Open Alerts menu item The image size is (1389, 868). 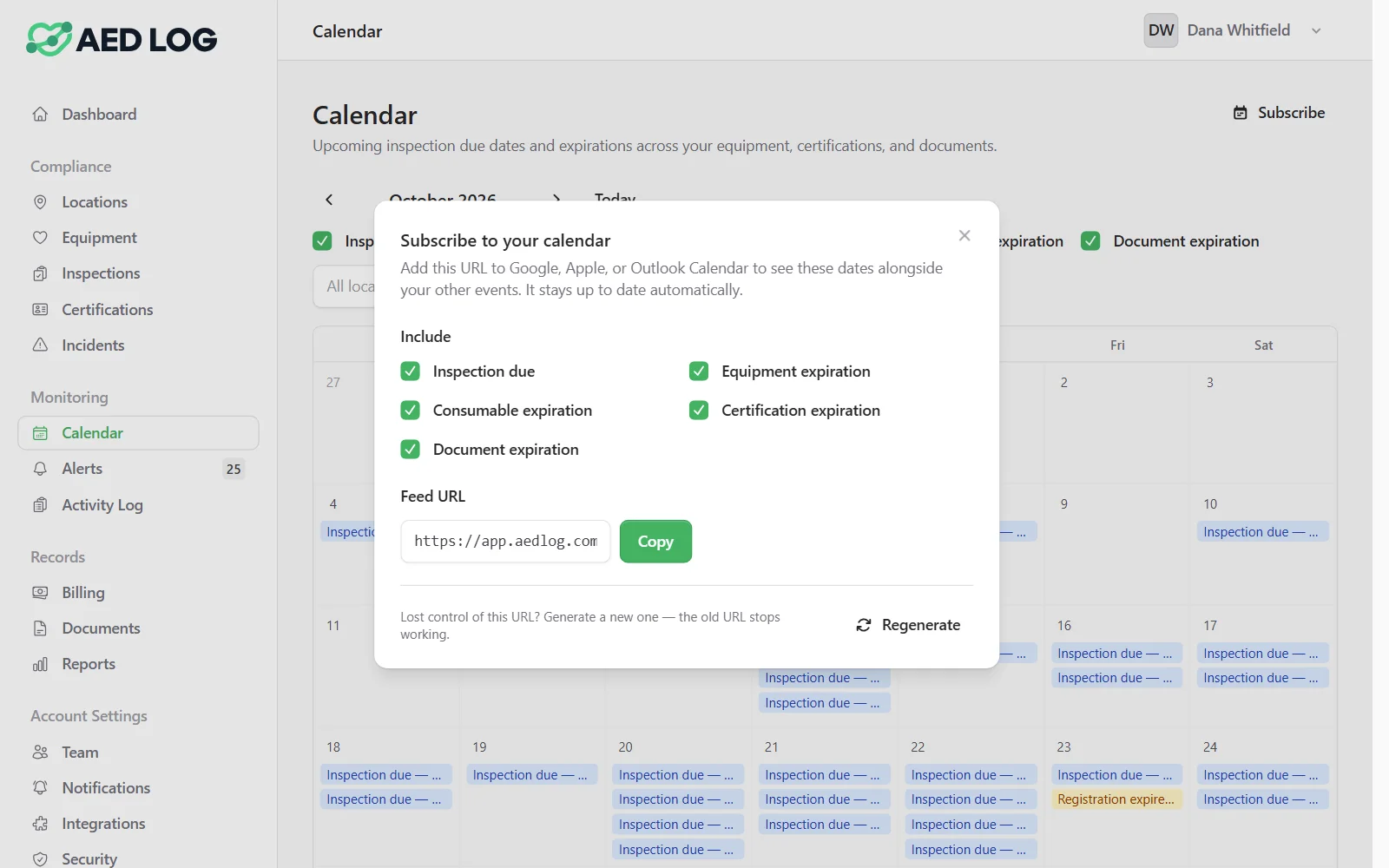[x=138, y=469]
